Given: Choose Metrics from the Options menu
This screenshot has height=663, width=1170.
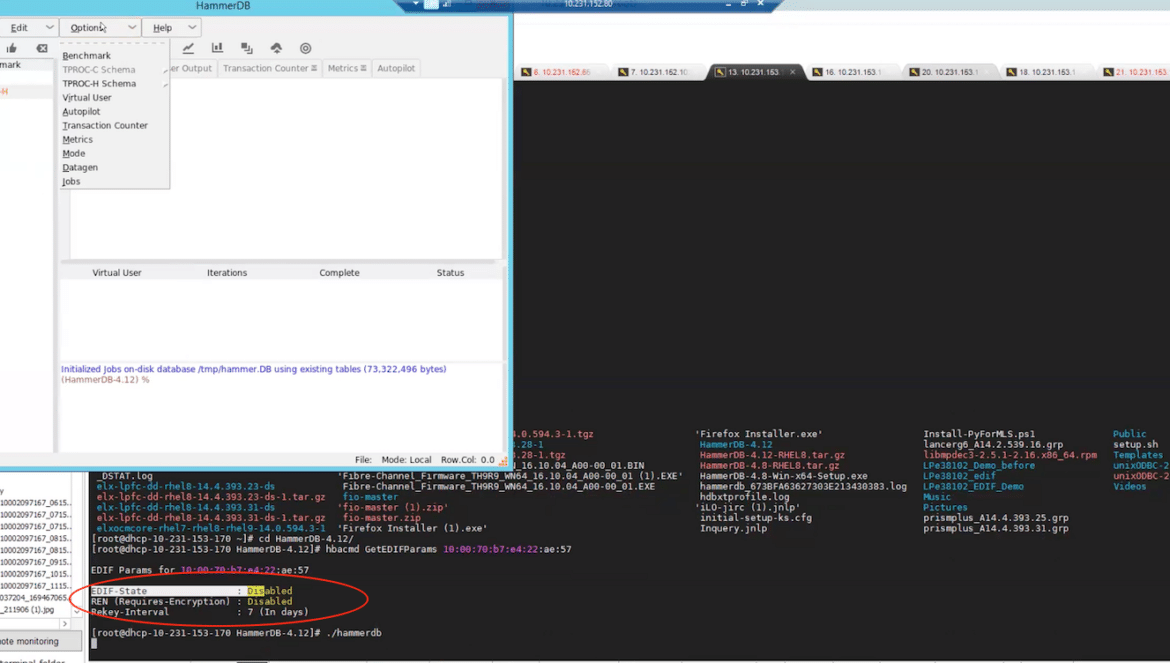Looking at the screenshot, I should point(78,139).
